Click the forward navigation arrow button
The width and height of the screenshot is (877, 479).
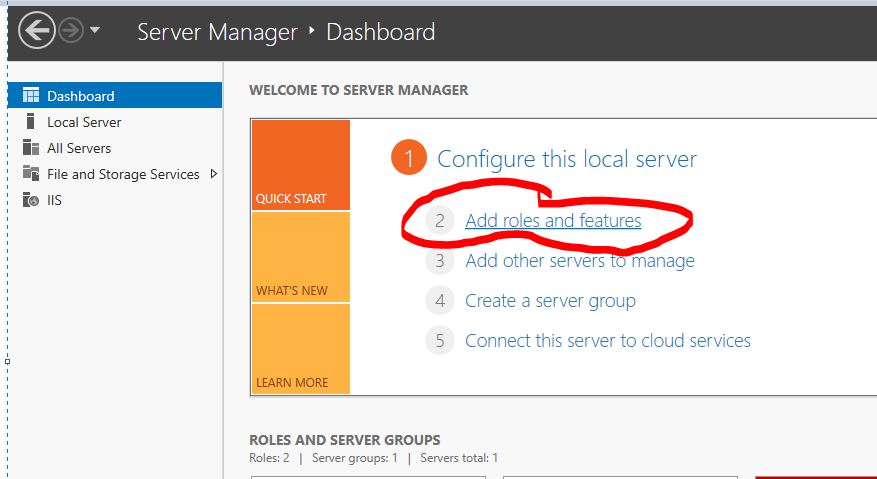click(x=71, y=31)
